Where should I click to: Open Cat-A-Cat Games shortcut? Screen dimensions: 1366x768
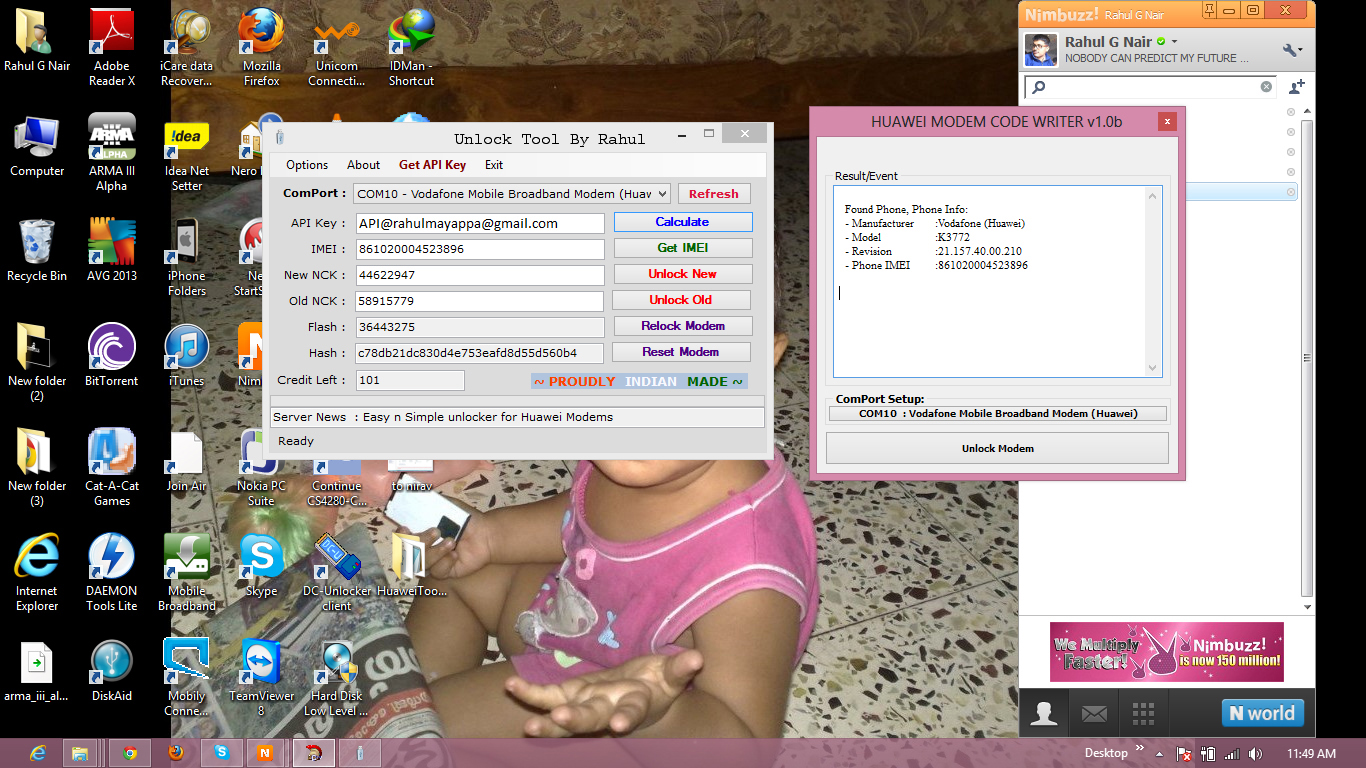tap(112, 467)
